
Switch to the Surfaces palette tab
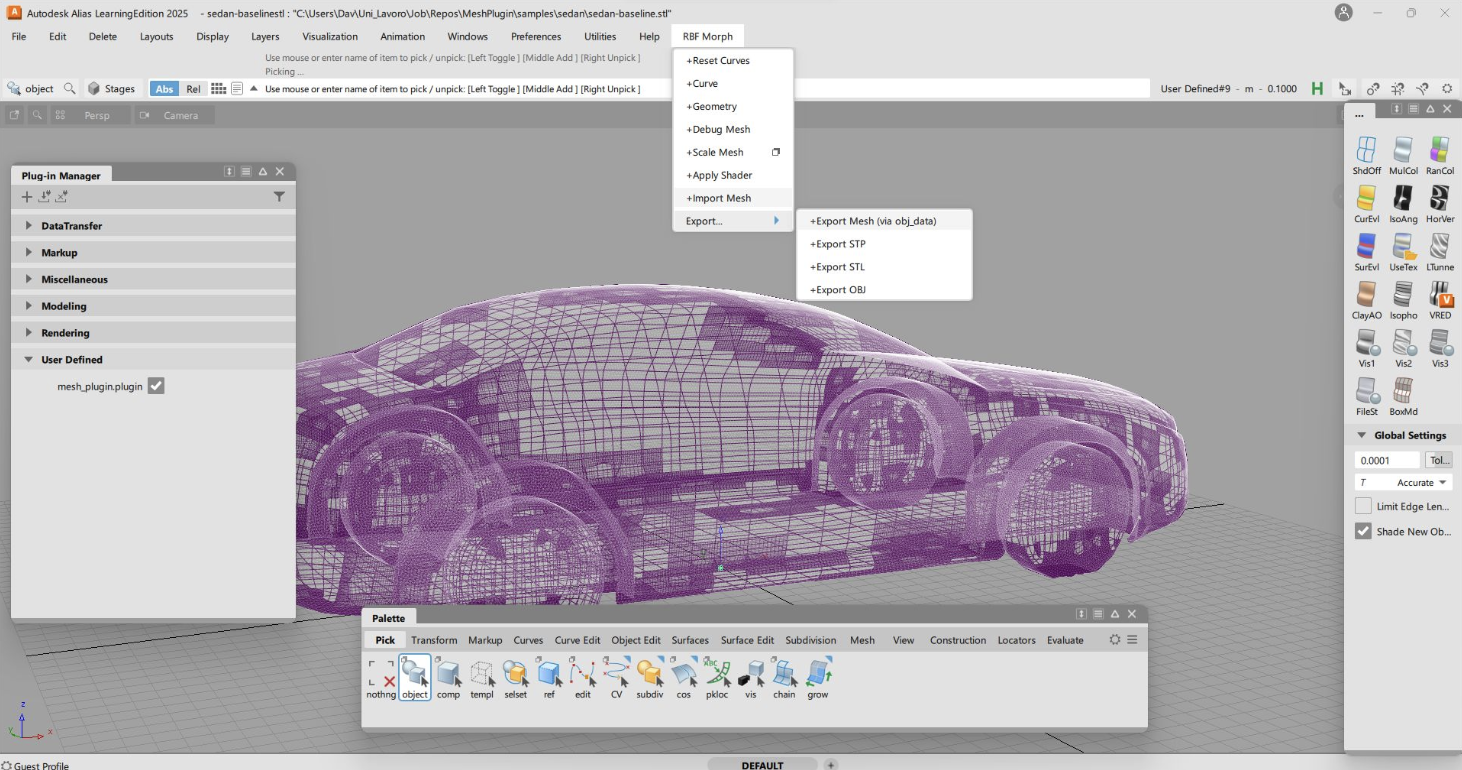690,640
